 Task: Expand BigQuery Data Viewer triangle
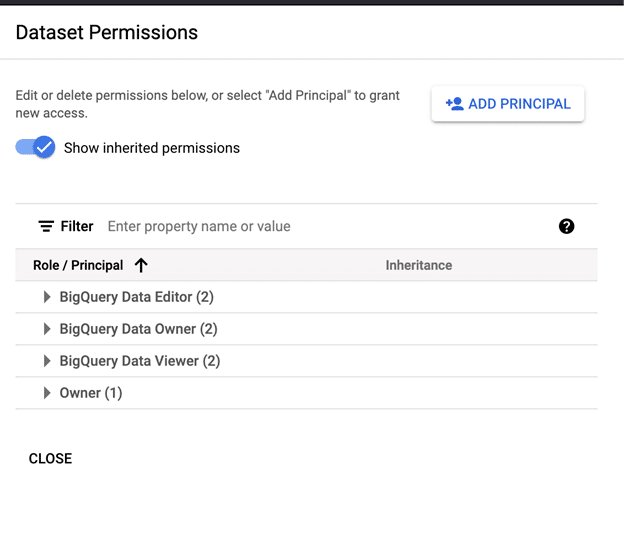coord(47,361)
